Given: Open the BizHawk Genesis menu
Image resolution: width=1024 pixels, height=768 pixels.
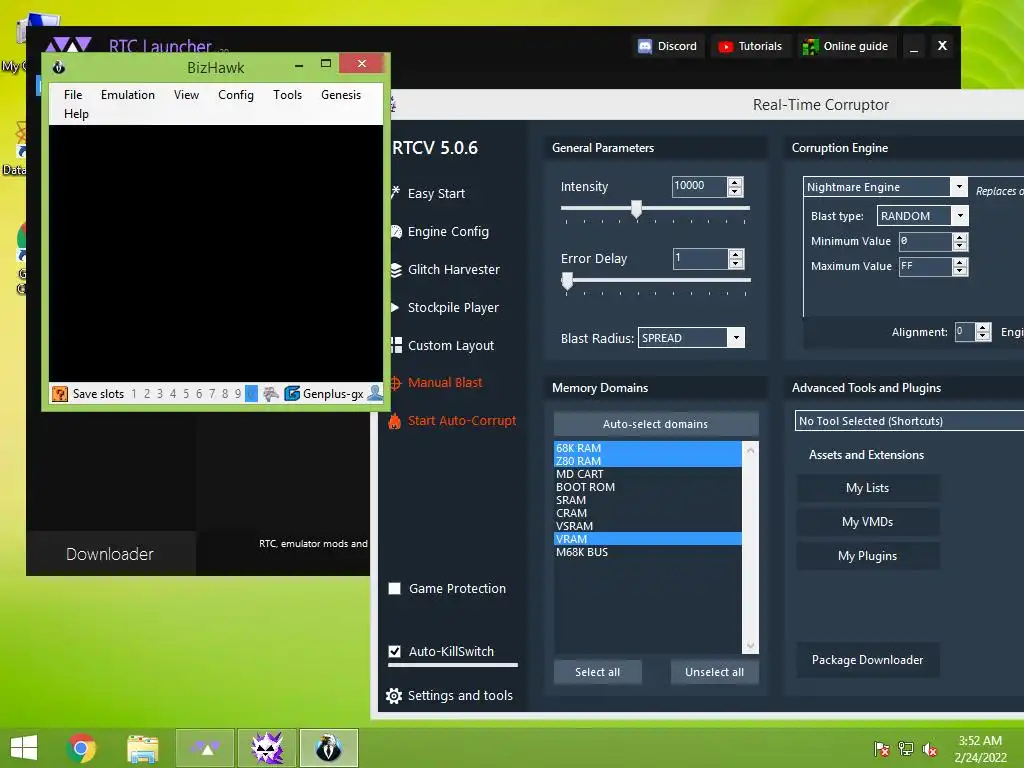Looking at the screenshot, I should (x=341, y=95).
